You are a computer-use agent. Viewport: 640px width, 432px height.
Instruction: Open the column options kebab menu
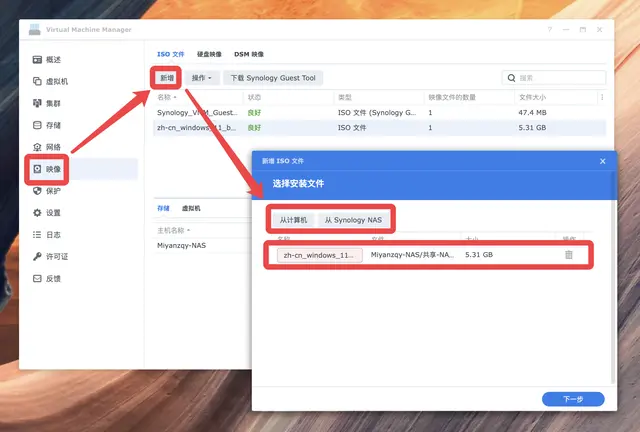(x=602, y=97)
